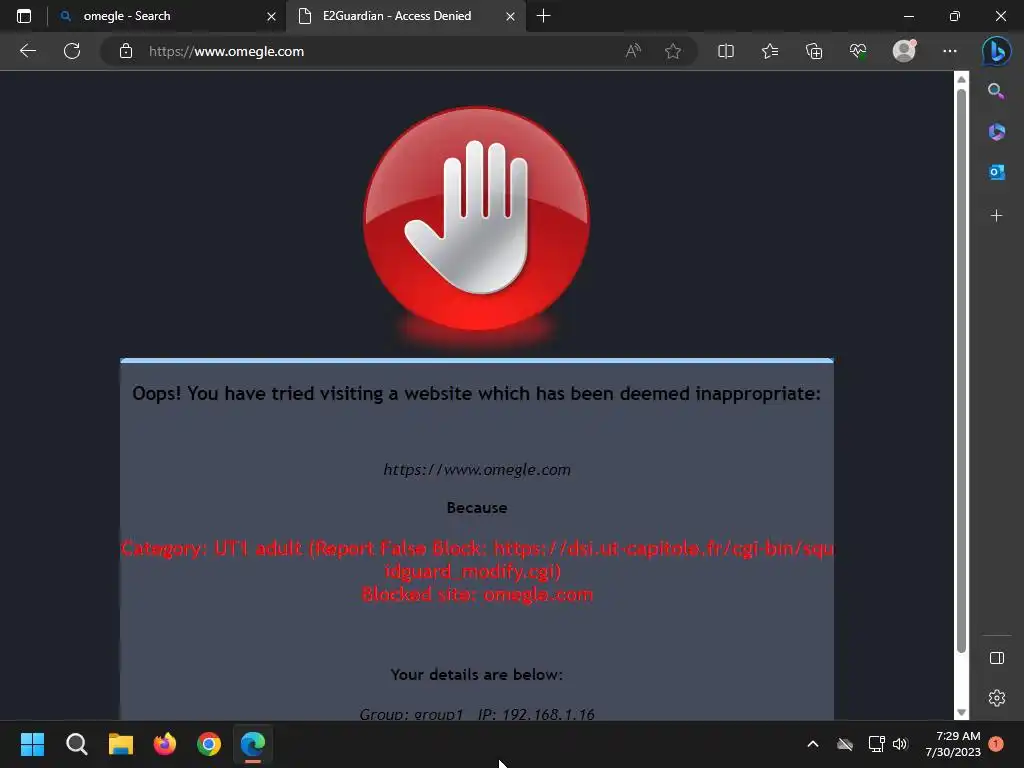Open sidebar Search tool
Screen dimensions: 1024x768
click(x=996, y=91)
